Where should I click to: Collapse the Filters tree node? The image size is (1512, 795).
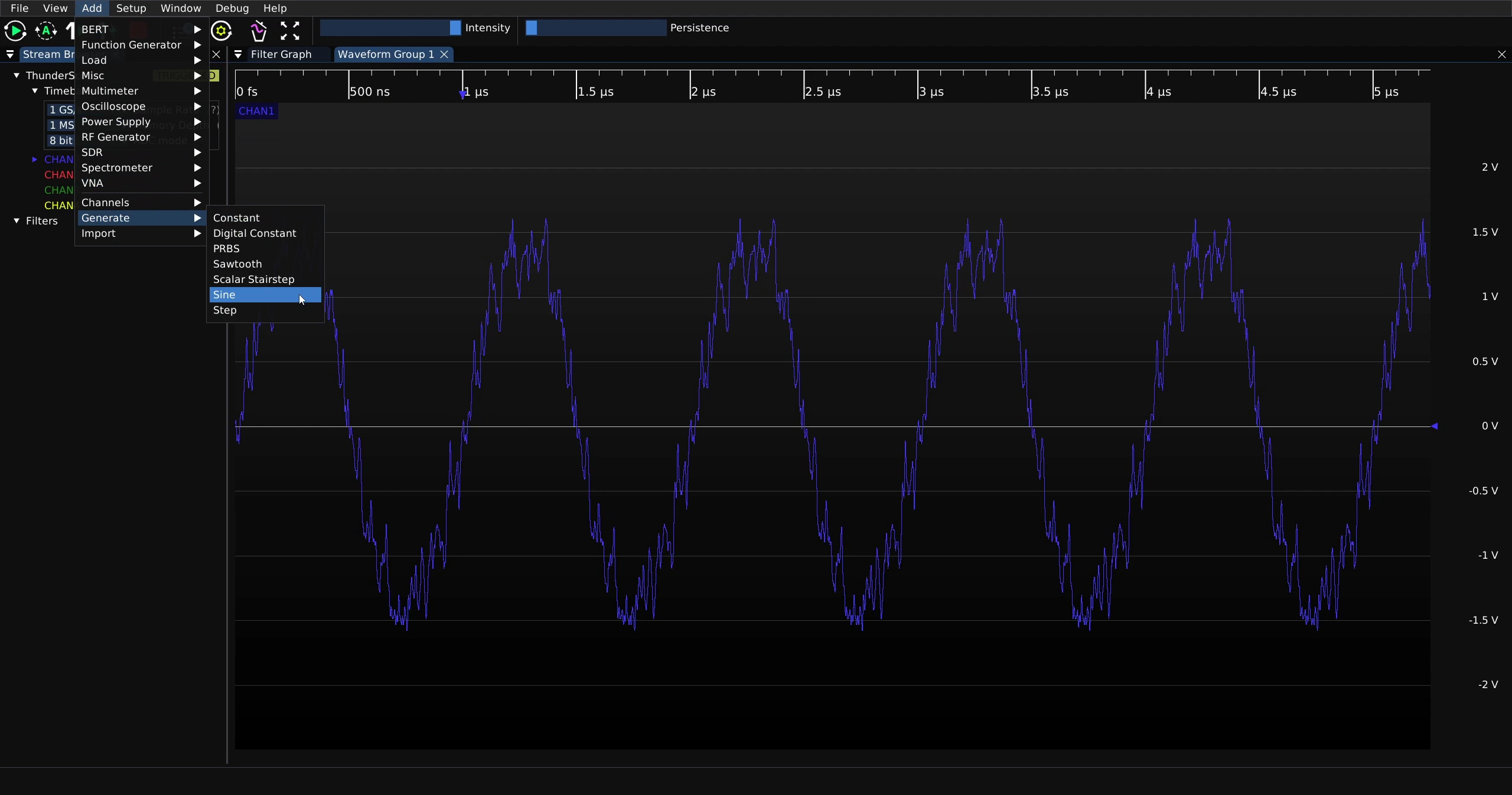(17, 221)
